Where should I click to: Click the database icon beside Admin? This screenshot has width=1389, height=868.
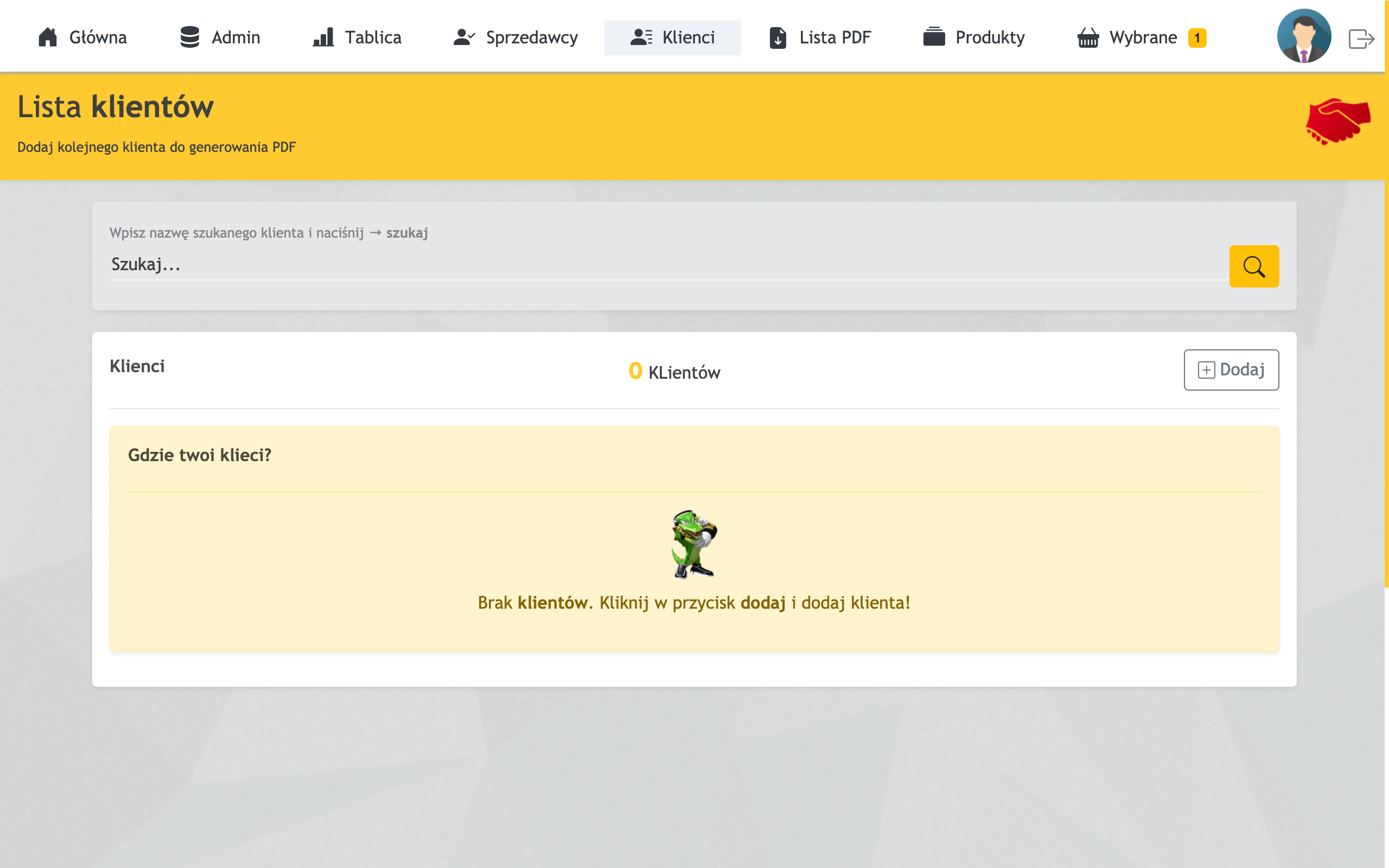pos(189,37)
